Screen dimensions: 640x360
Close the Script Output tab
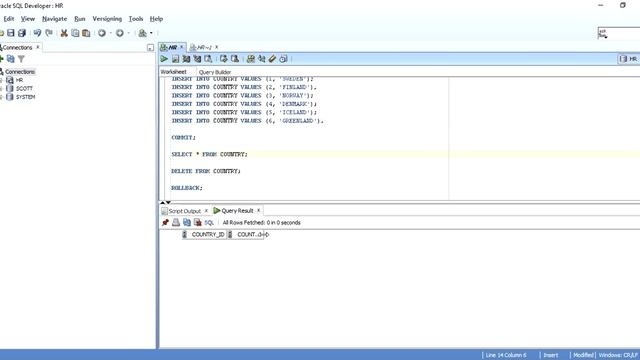[206, 211]
